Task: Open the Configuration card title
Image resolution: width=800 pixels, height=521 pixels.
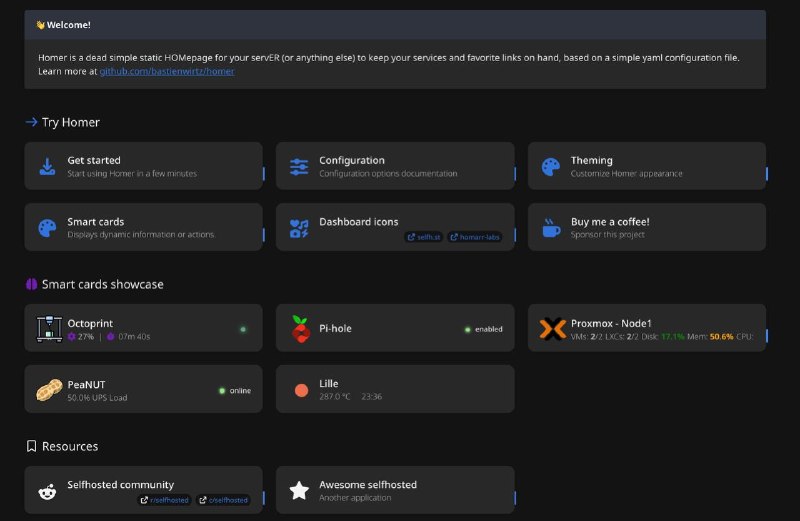Action: click(352, 160)
